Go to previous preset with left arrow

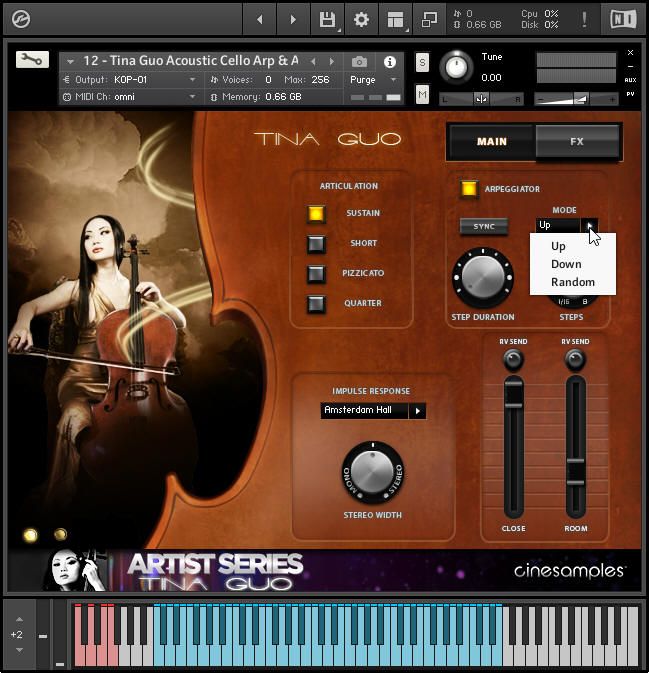tap(259, 19)
